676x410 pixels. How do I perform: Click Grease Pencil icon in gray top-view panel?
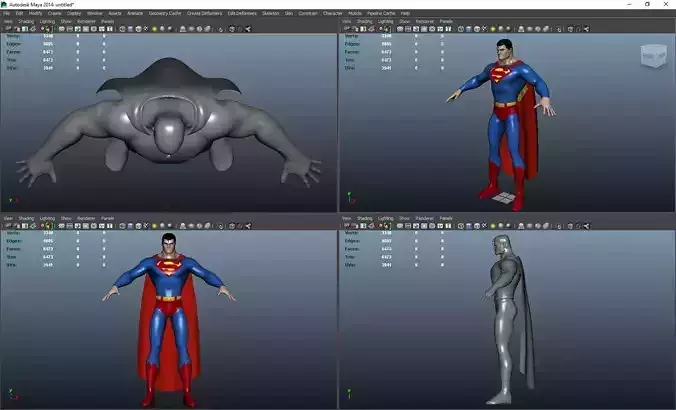48,29
